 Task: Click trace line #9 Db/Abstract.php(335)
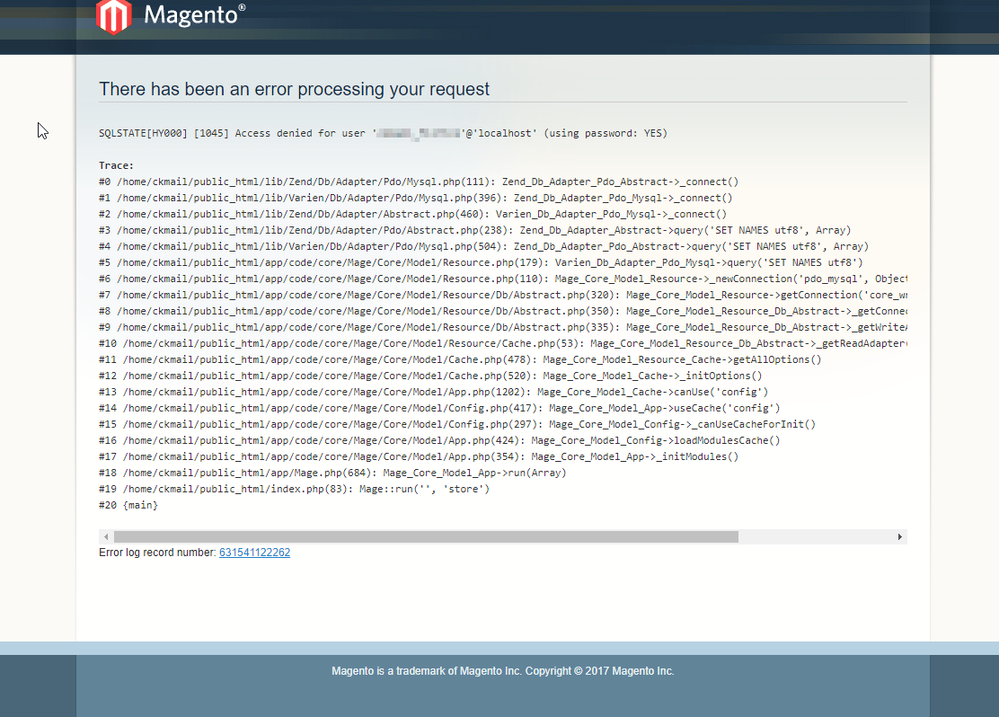pyautogui.click(x=503, y=328)
